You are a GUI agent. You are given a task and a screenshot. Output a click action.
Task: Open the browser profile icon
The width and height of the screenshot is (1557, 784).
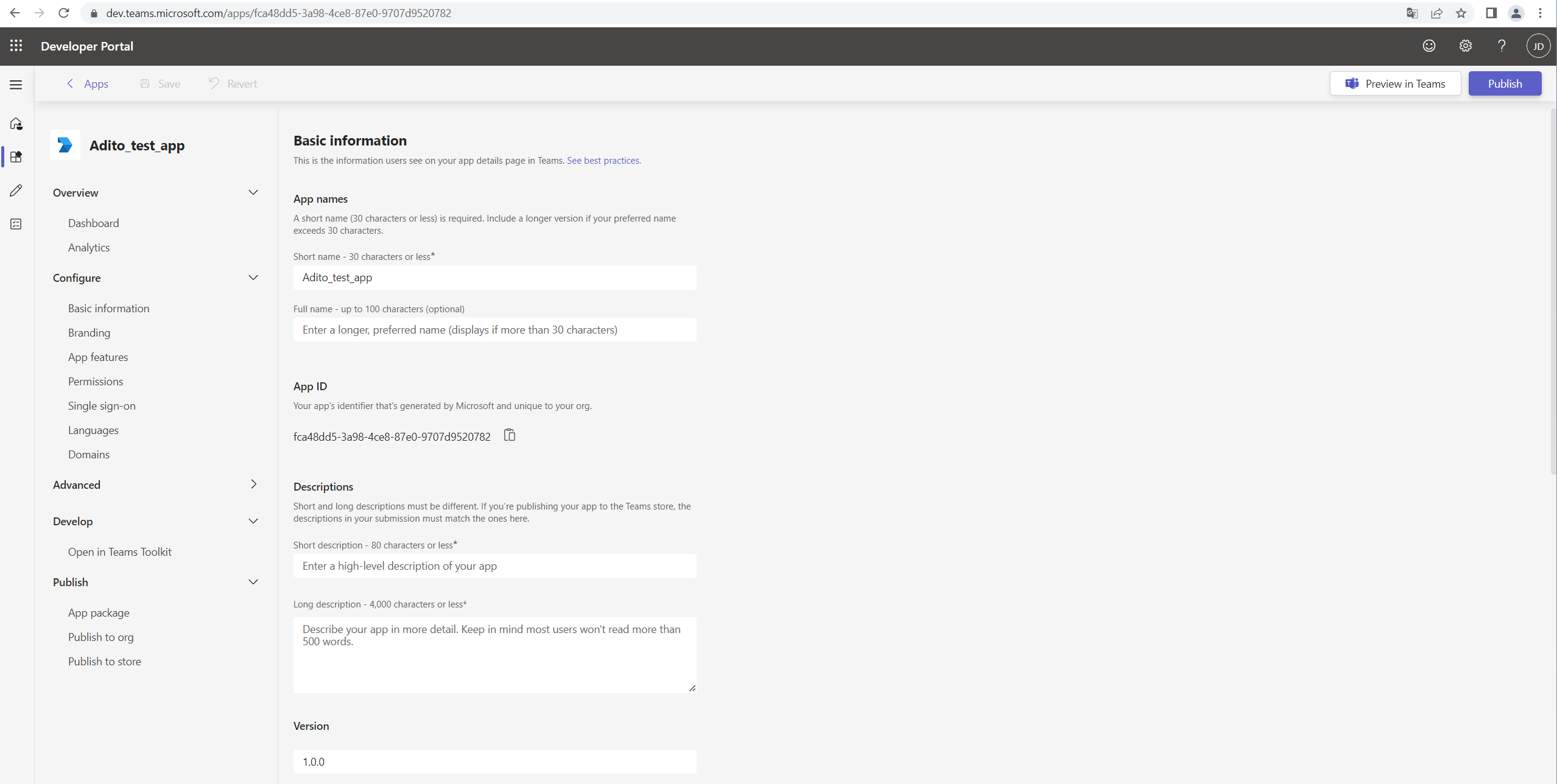pyautogui.click(x=1516, y=13)
